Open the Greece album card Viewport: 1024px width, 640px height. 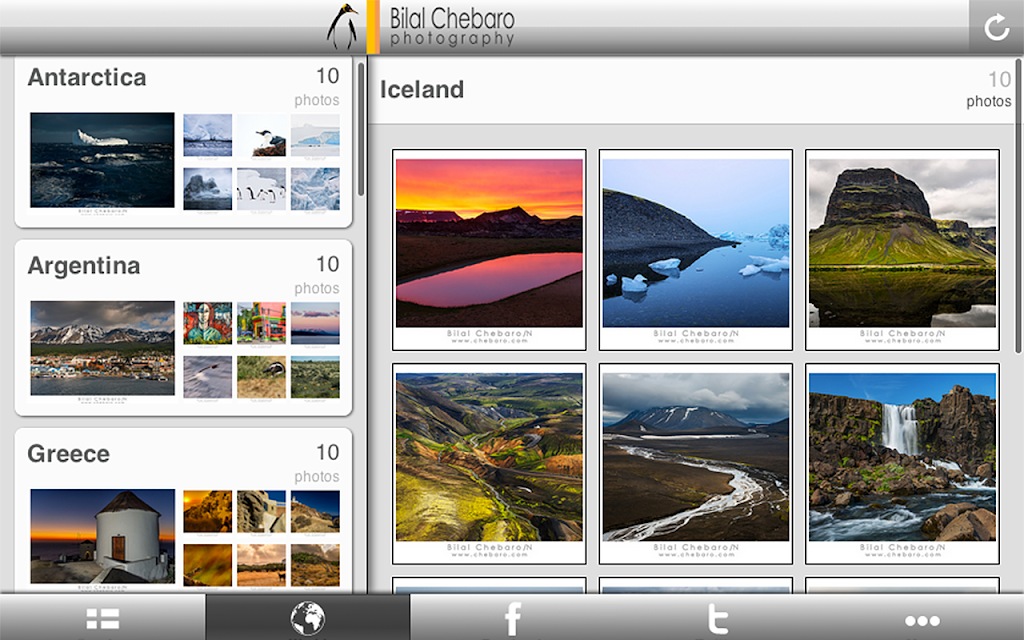click(184, 511)
